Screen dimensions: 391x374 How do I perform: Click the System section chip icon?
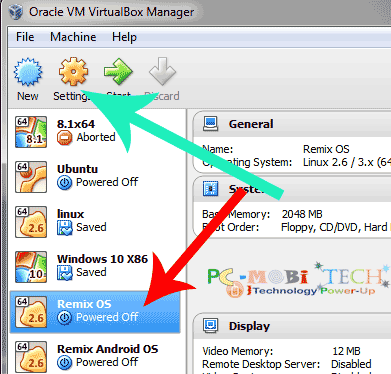(210, 189)
